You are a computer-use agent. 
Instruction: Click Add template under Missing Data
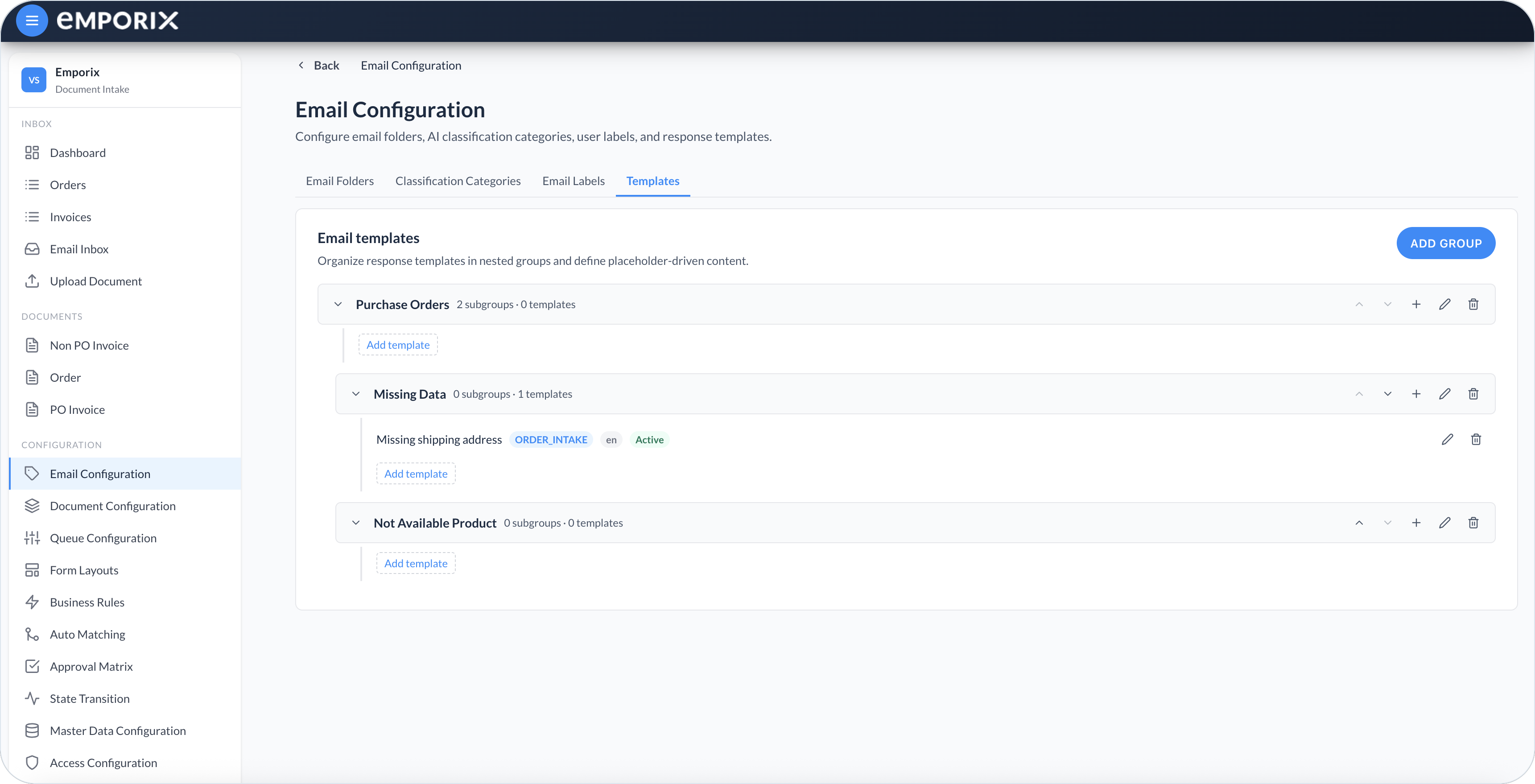coord(416,474)
